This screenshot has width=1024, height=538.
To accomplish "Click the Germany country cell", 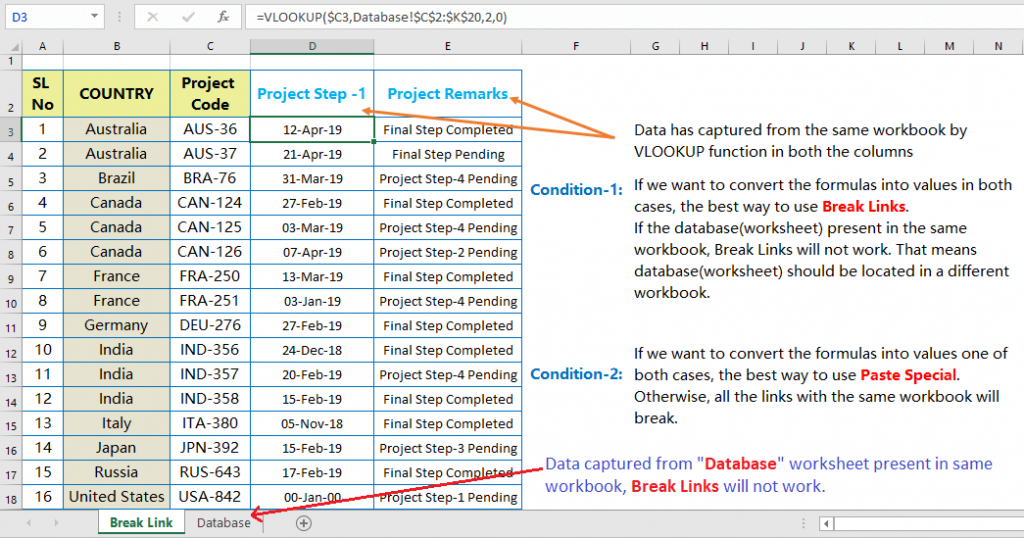I will [117, 325].
